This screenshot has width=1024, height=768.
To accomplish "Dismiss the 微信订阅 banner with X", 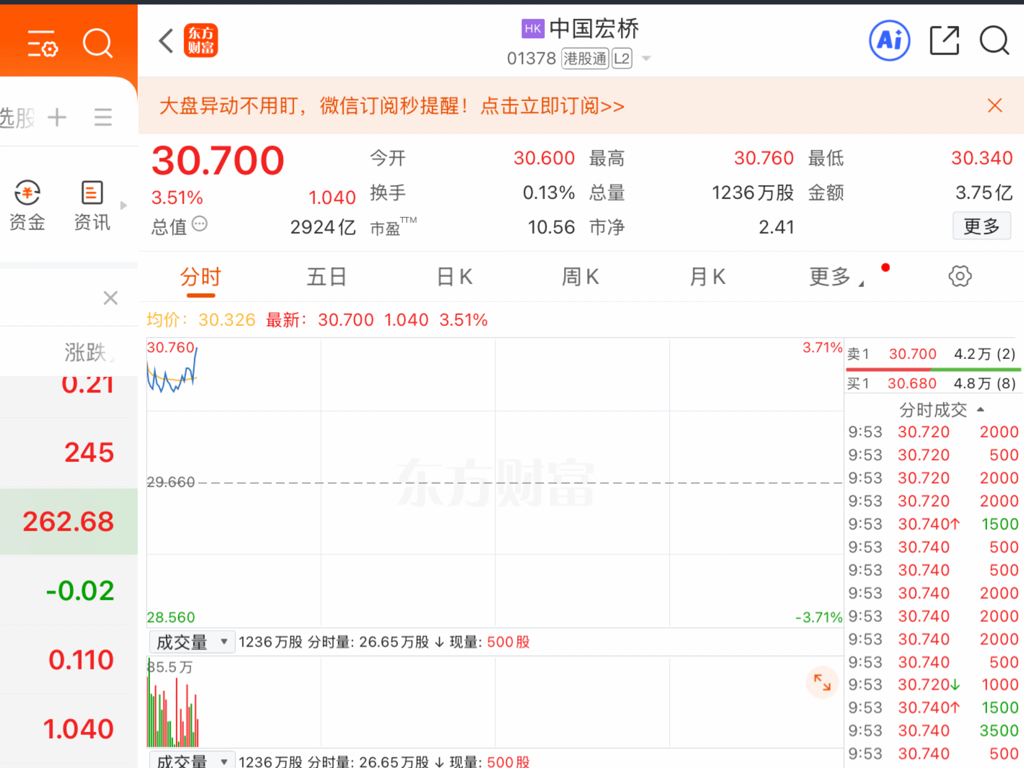I will [x=995, y=105].
